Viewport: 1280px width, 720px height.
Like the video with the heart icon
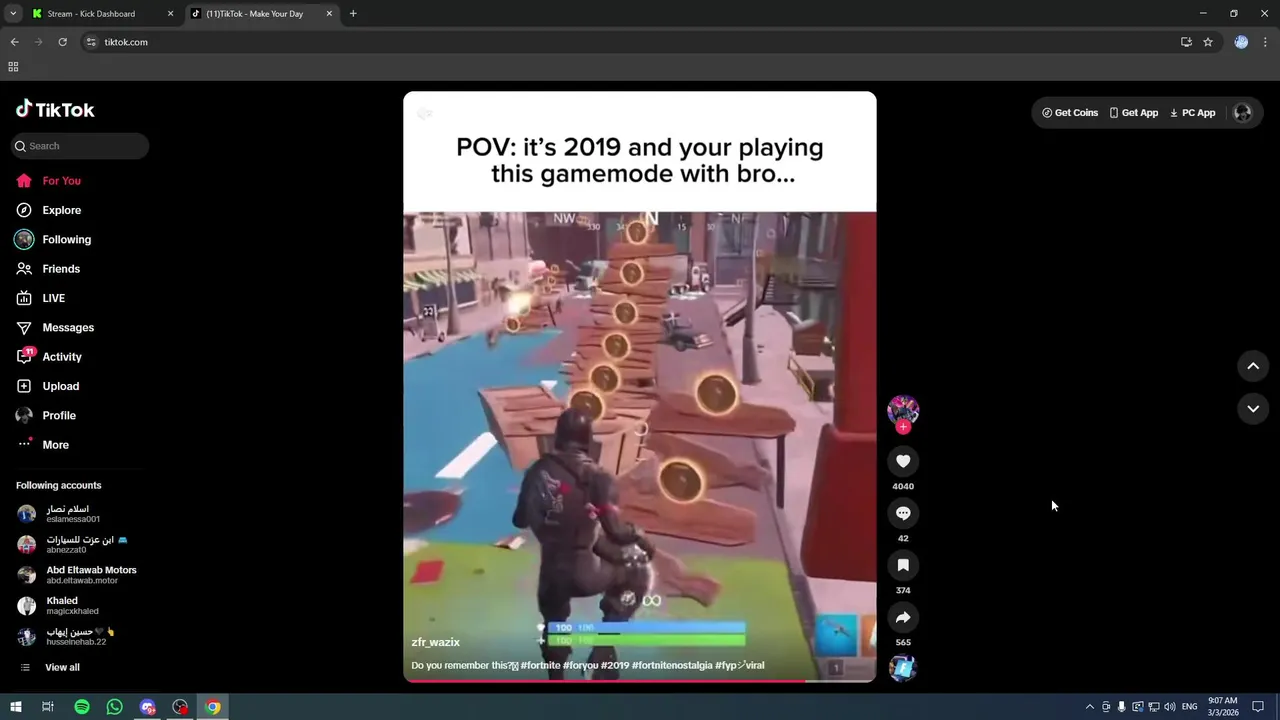(x=903, y=461)
